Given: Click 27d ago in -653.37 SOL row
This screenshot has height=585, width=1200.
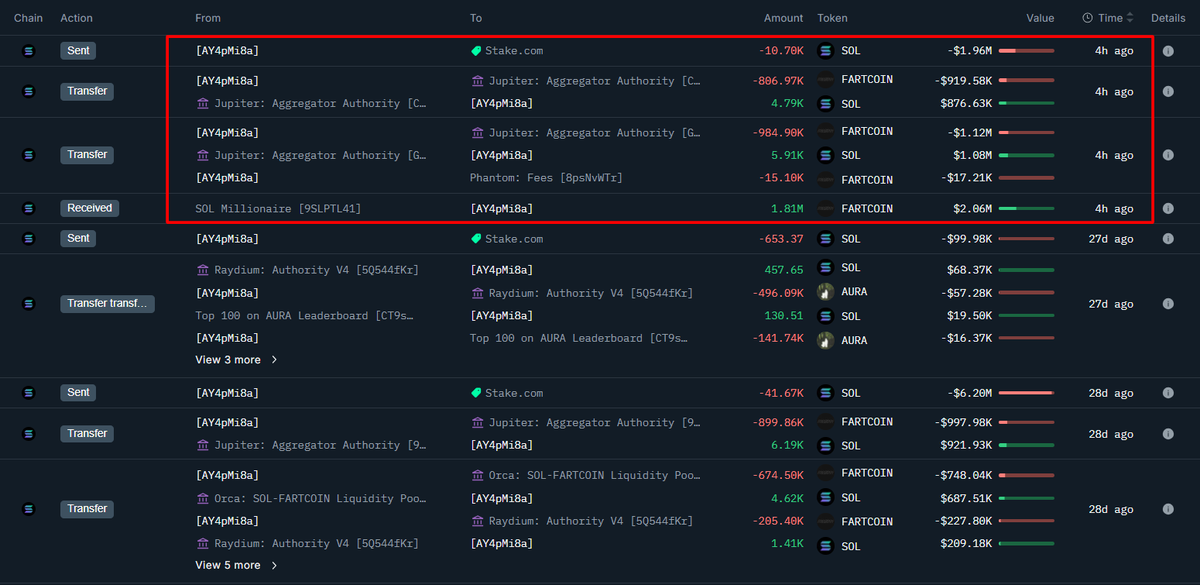Looking at the screenshot, I should pos(1111,239).
